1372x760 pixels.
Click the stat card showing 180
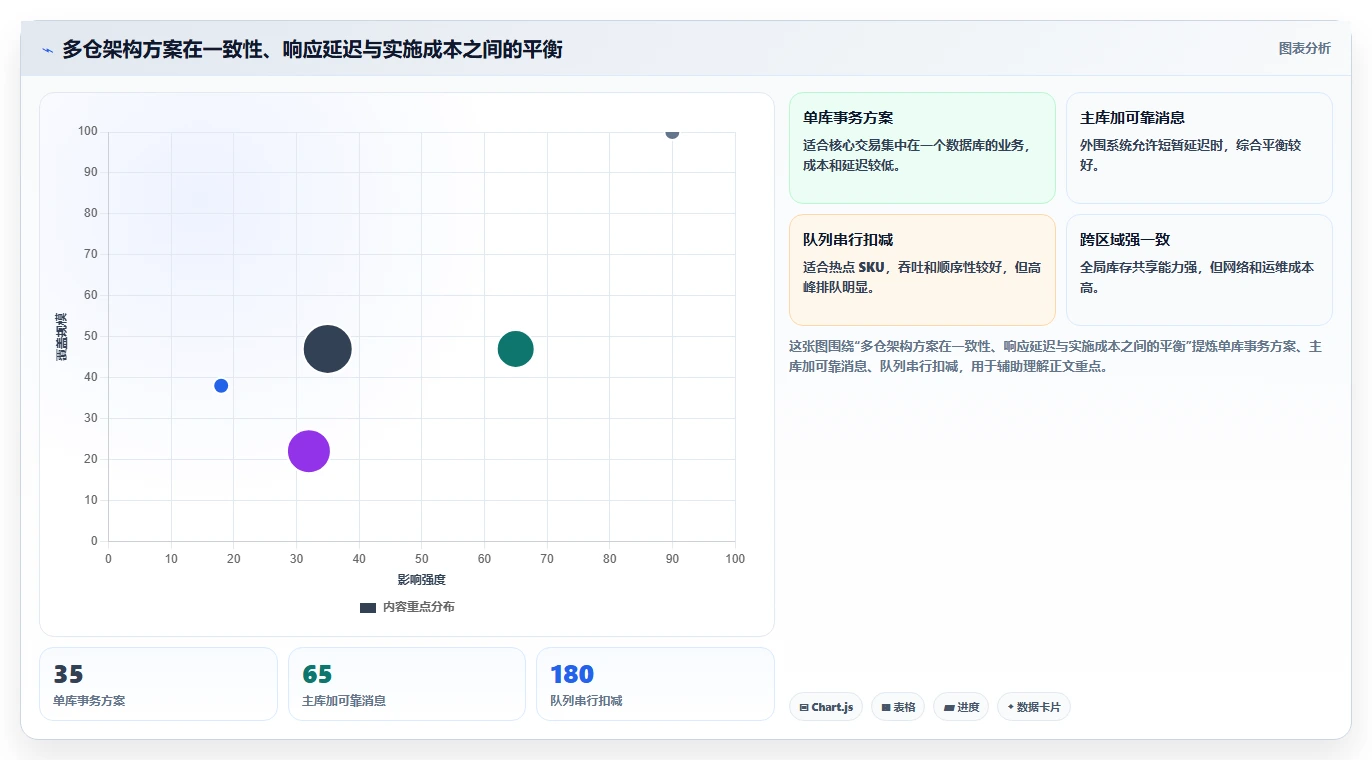click(655, 684)
